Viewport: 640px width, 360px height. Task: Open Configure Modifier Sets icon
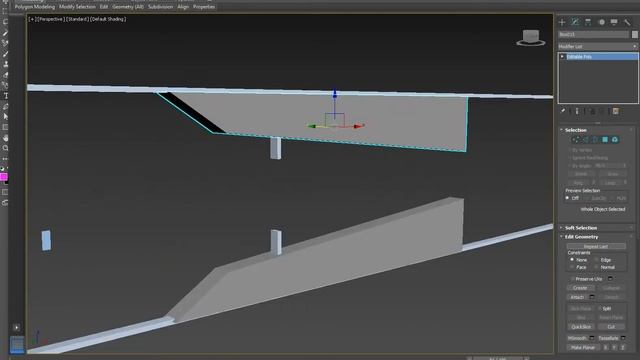[x=616, y=111]
